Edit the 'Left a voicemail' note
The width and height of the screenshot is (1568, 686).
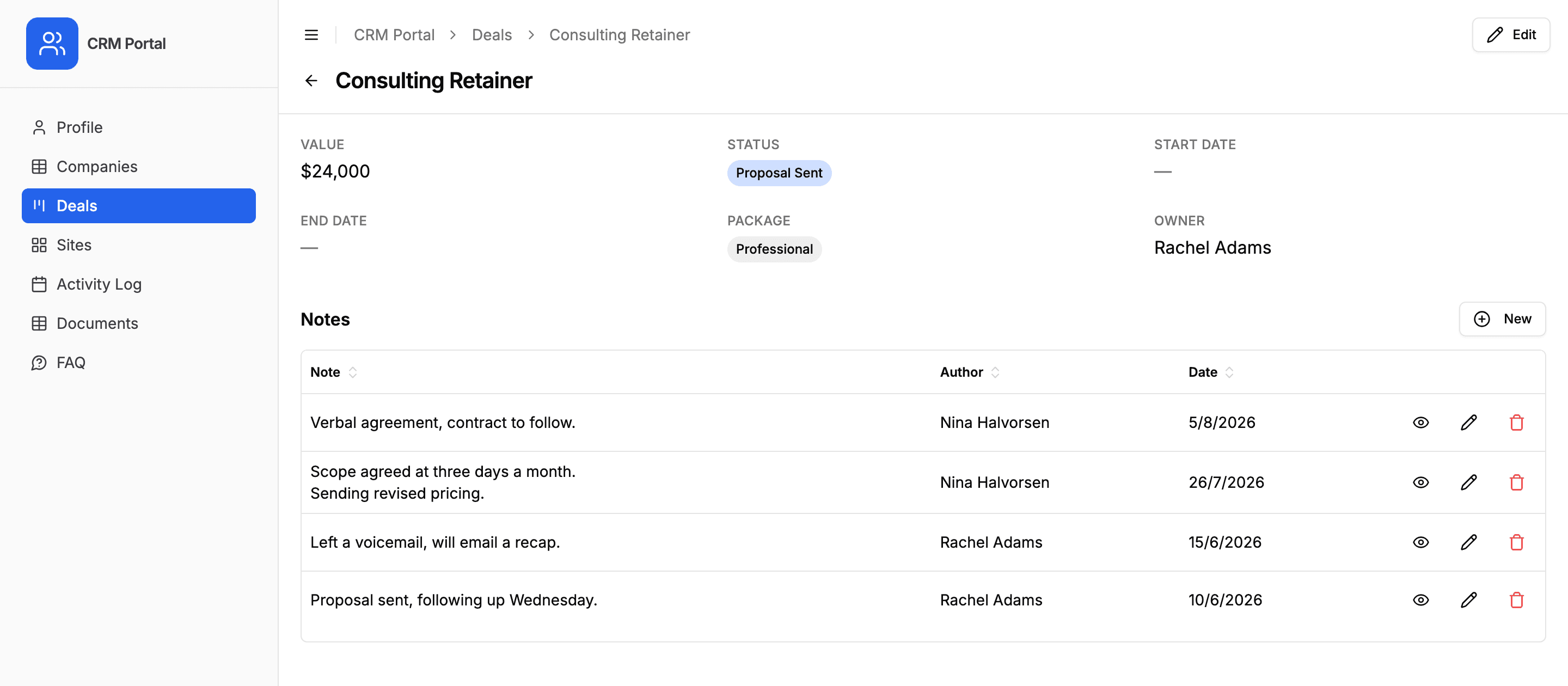[1469, 542]
